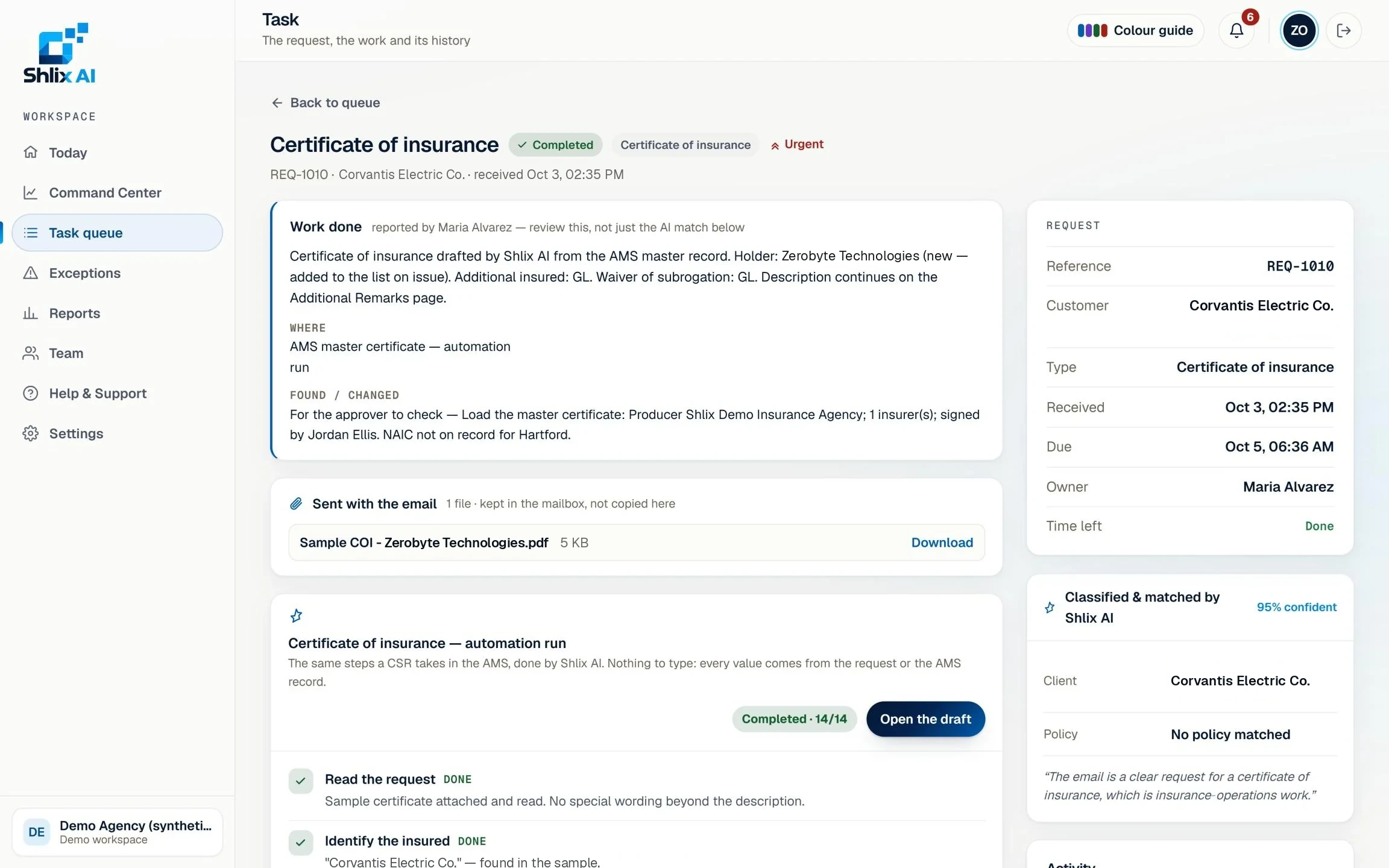Image resolution: width=1389 pixels, height=868 pixels.
Task: Click the Urgent priority label
Action: click(x=797, y=145)
